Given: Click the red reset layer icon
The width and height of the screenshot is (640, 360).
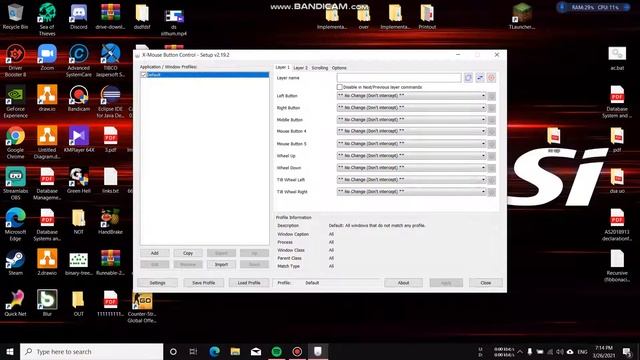Looking at the screenshot, I should click(491, 78).
